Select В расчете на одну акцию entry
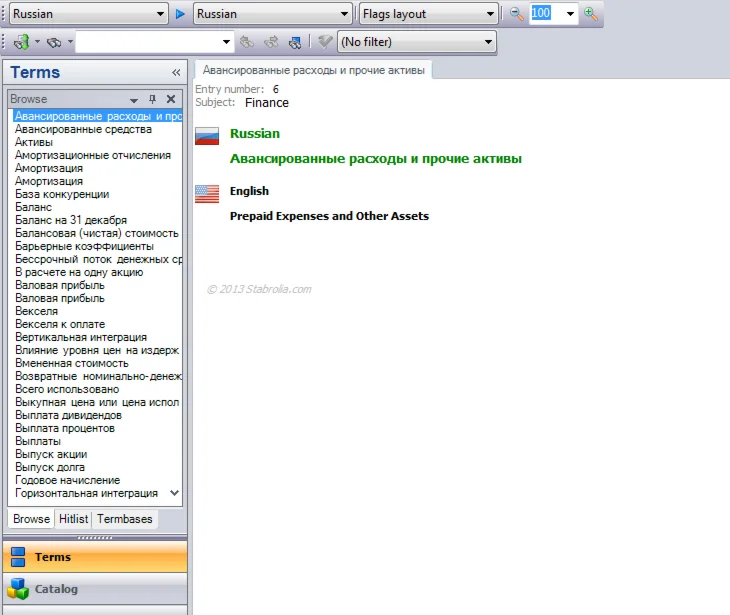Screen dimensions: 730x615 pyautogui.click(x=79, y=272)
